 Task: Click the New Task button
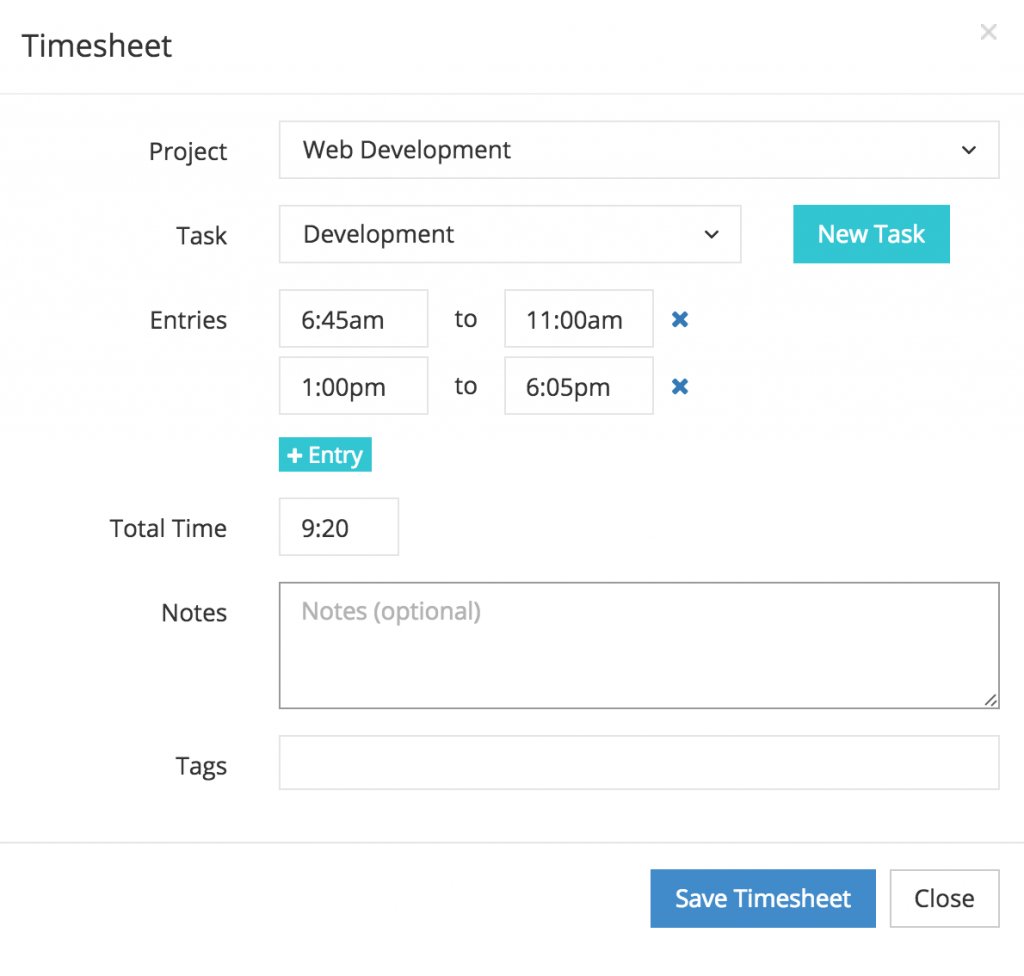(871, 234)
